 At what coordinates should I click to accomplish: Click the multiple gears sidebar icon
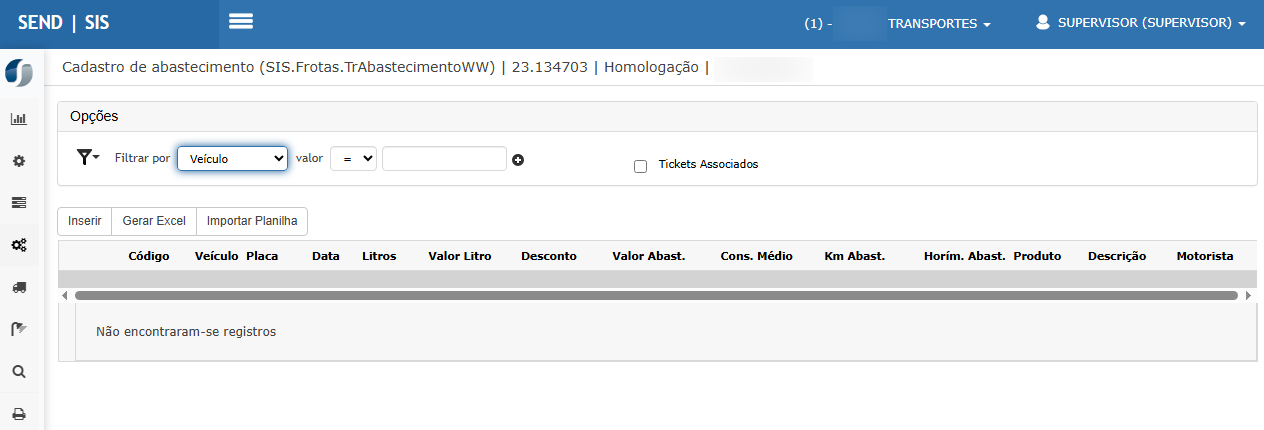pos(18,245)
